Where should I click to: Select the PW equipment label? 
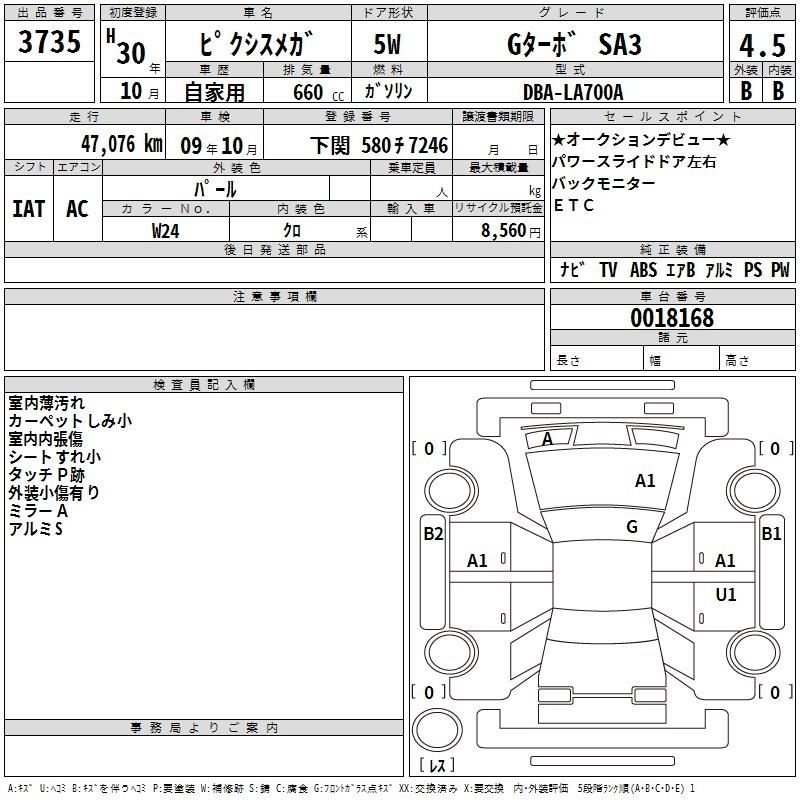(780, 270)
